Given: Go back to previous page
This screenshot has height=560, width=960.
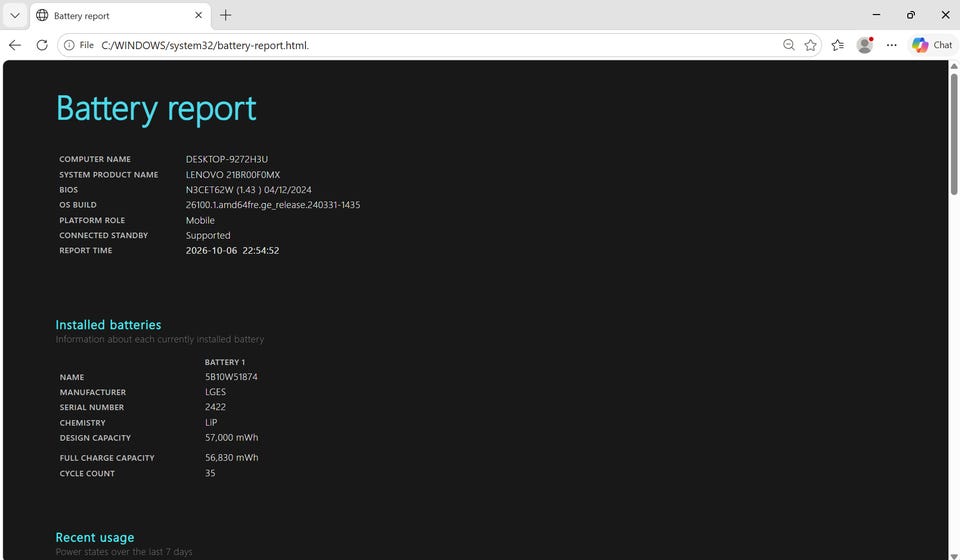Looking at the screenshot, I should [15, 45].
